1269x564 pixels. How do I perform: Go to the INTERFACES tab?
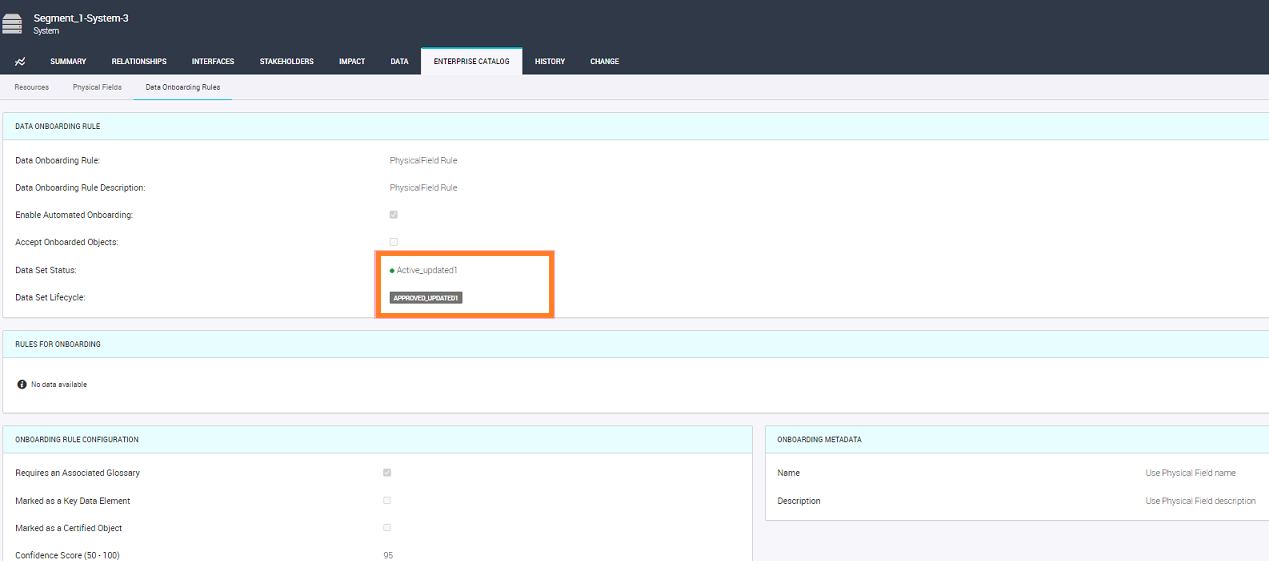(213, 62)
